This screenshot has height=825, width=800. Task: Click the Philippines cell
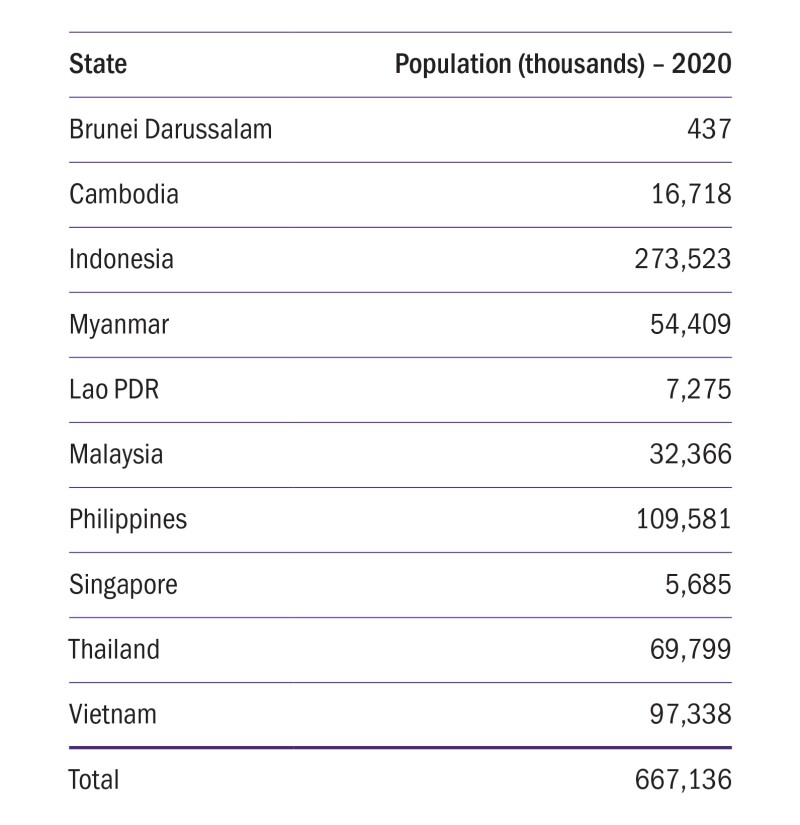pos(128,520)
